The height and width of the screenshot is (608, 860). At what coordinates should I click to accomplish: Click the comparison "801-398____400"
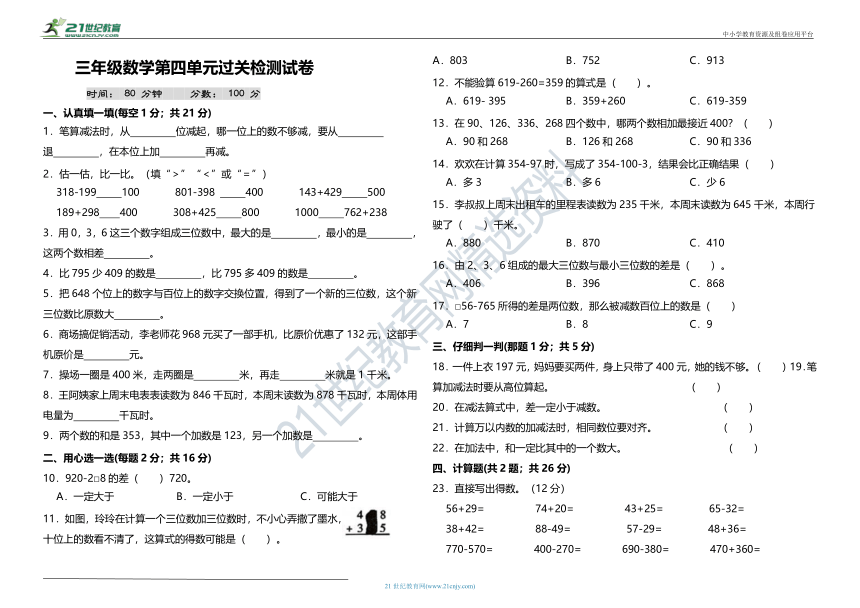point(219,192)
